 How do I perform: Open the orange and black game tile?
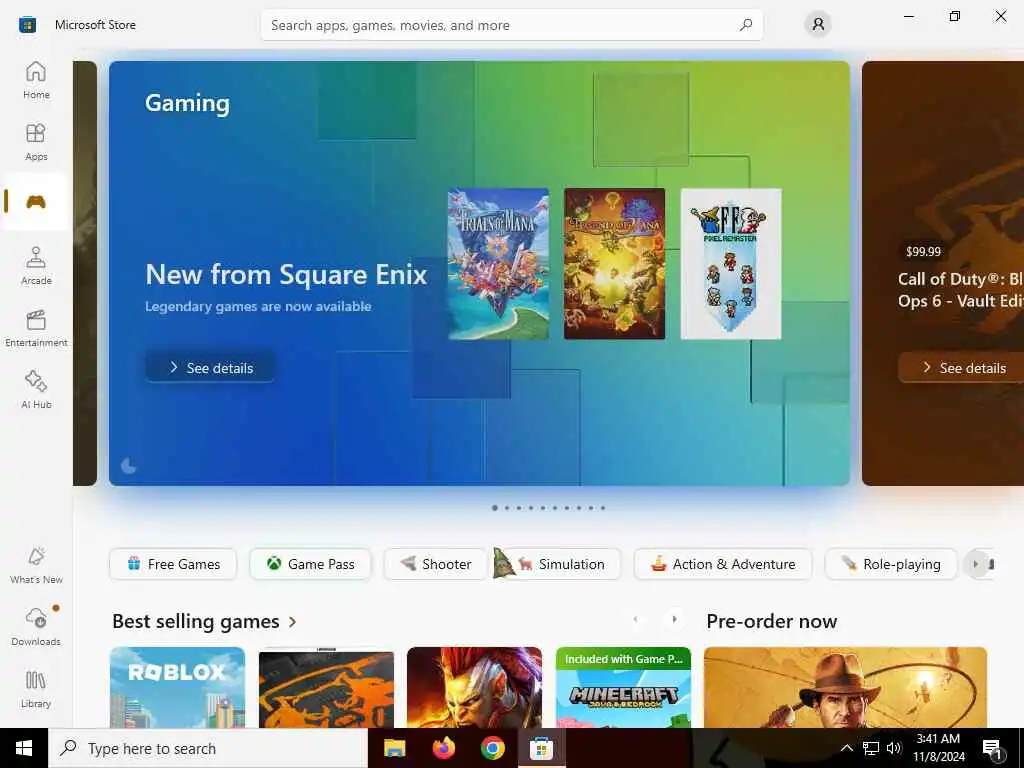[x=327, y=687]
